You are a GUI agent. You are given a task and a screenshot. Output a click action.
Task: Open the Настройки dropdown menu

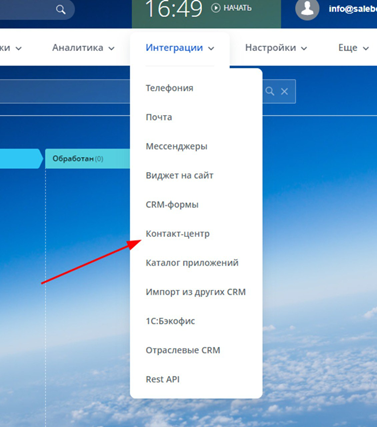(x=276, y=48)
